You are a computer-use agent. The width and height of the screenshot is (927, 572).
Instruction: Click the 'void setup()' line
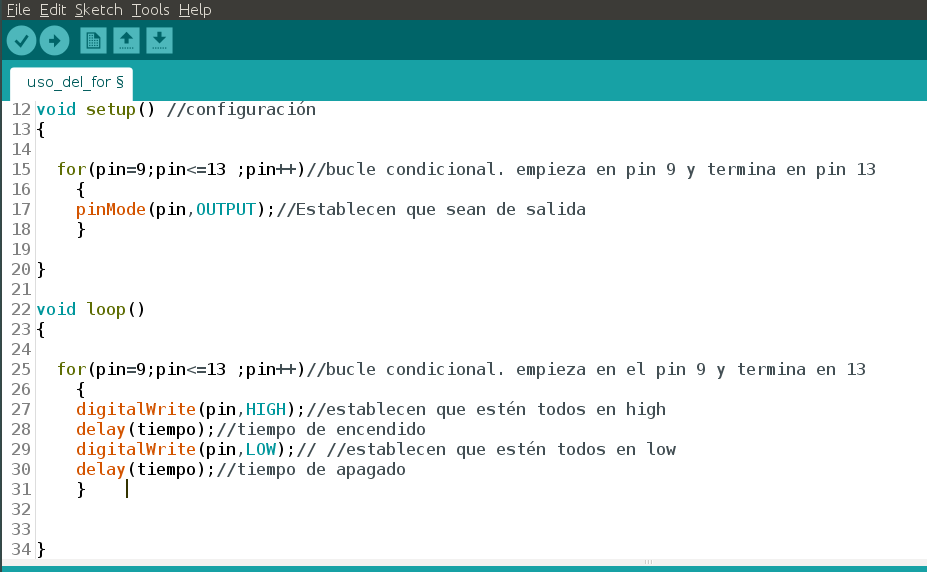coord(96,109)
